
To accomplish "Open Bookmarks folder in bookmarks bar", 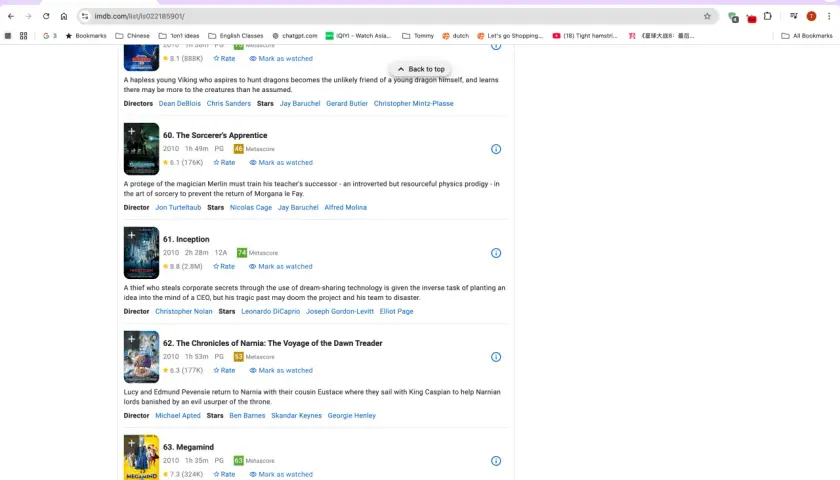I will [x=86, y=35].
